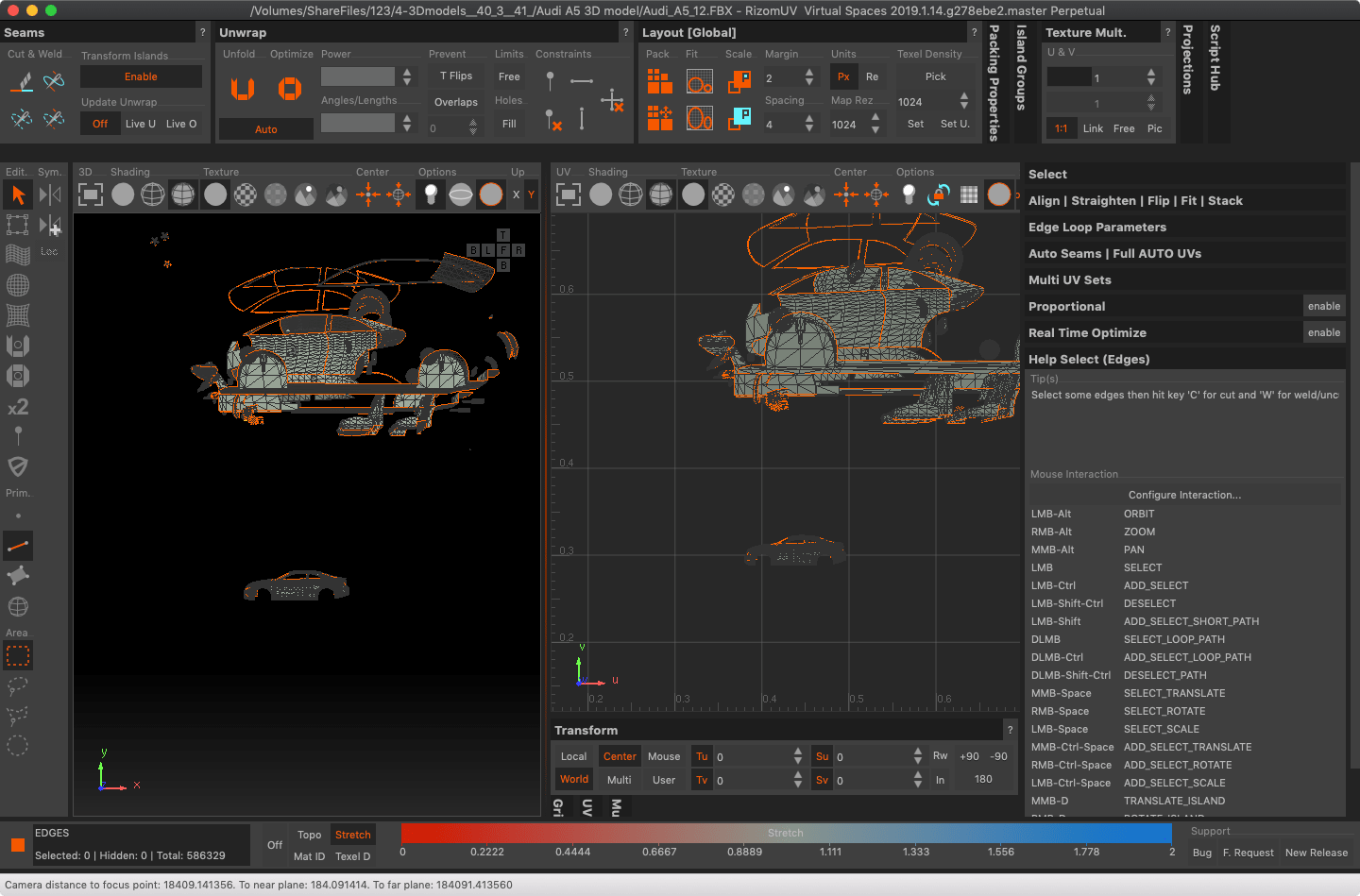Viewport: 1360px width, 896px height.
Task: Toggle the Y up-axis in 3D view
Action: coord(531,194)
